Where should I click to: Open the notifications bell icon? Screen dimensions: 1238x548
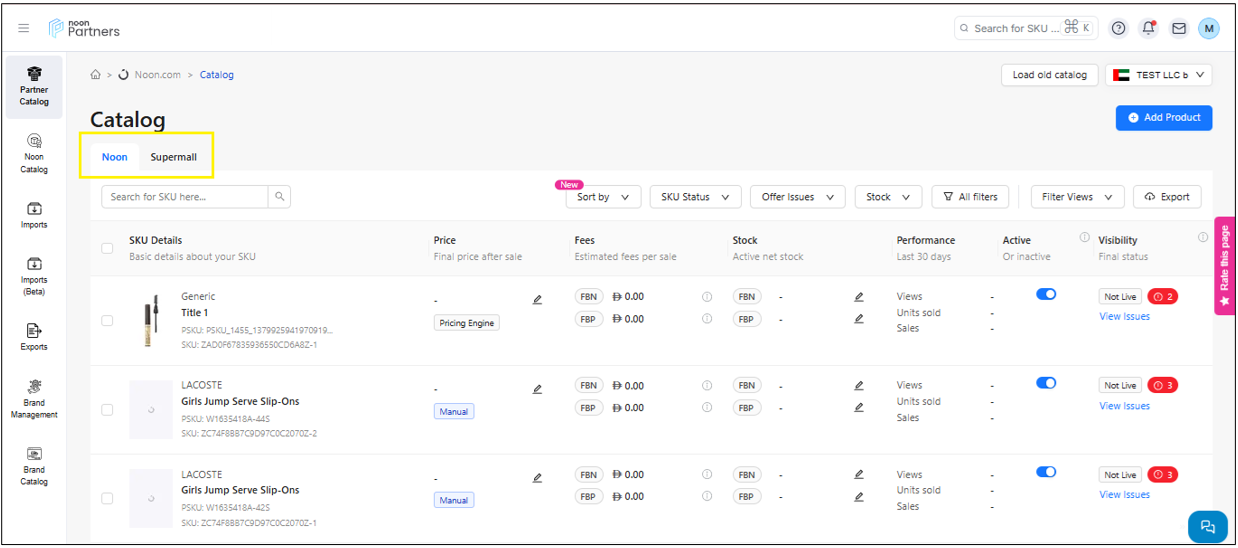click(1148, 28)
